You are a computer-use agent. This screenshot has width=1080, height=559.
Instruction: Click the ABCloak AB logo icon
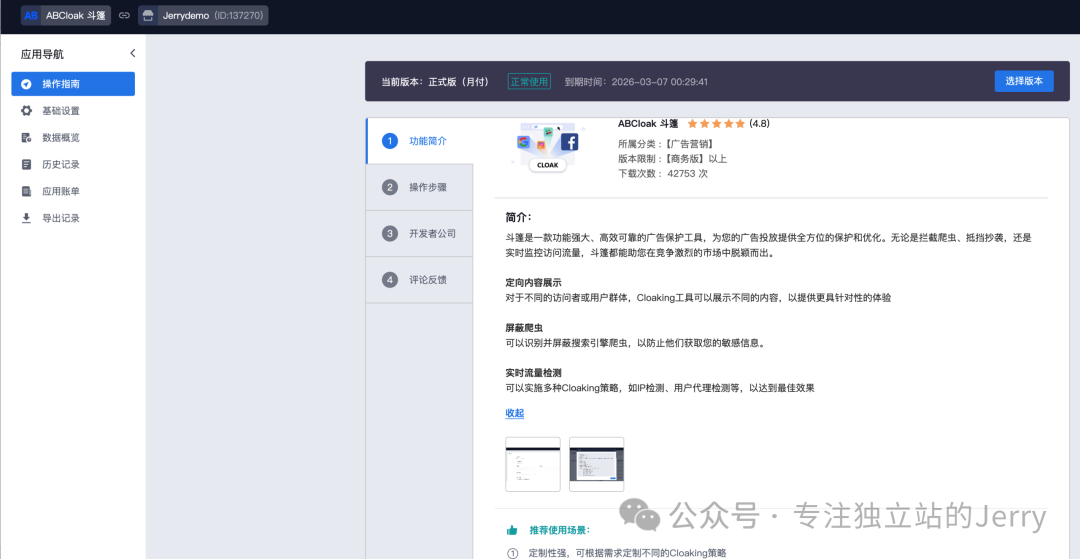pos(31,15)
